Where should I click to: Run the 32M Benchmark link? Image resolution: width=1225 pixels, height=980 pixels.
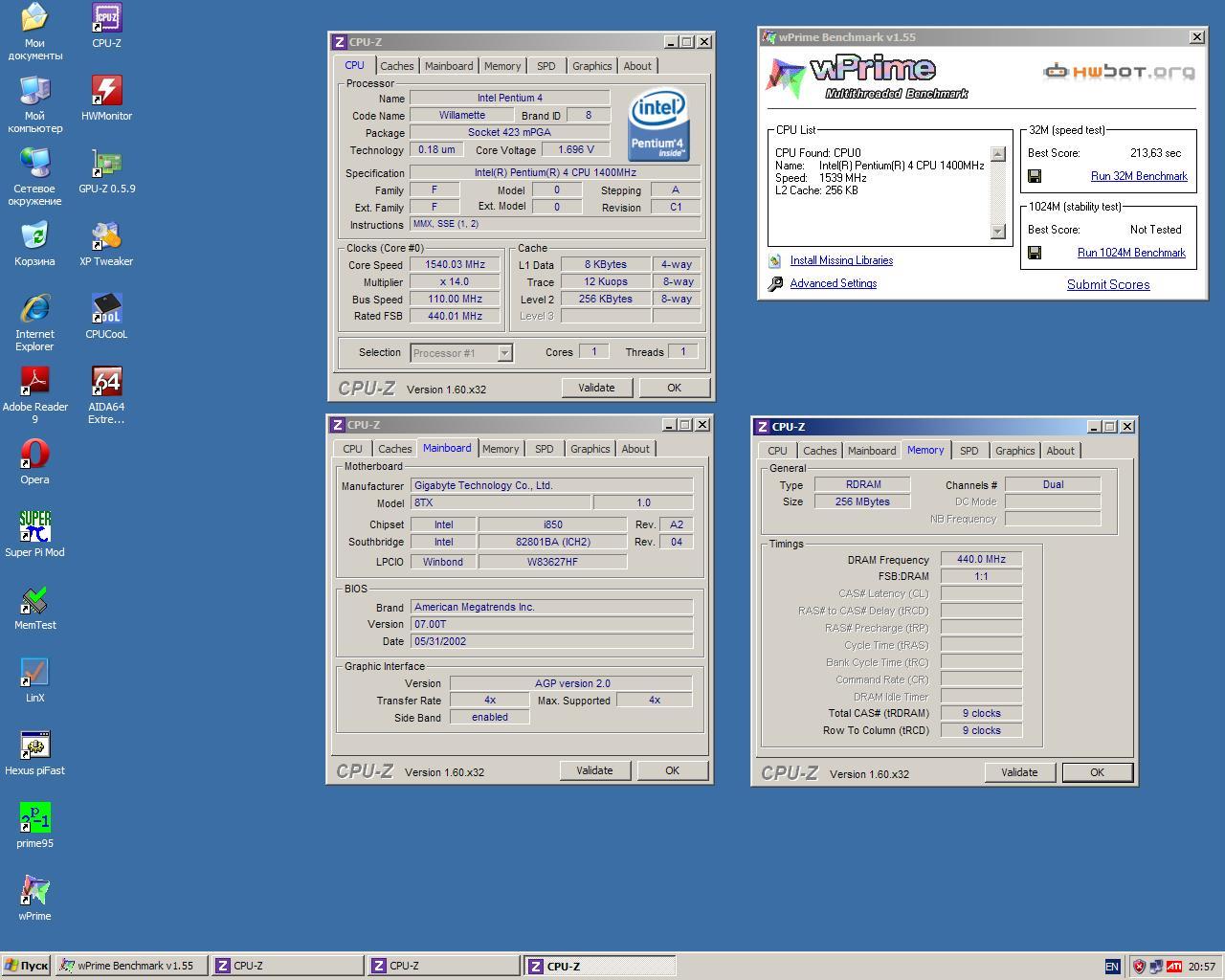point(1139,176)
